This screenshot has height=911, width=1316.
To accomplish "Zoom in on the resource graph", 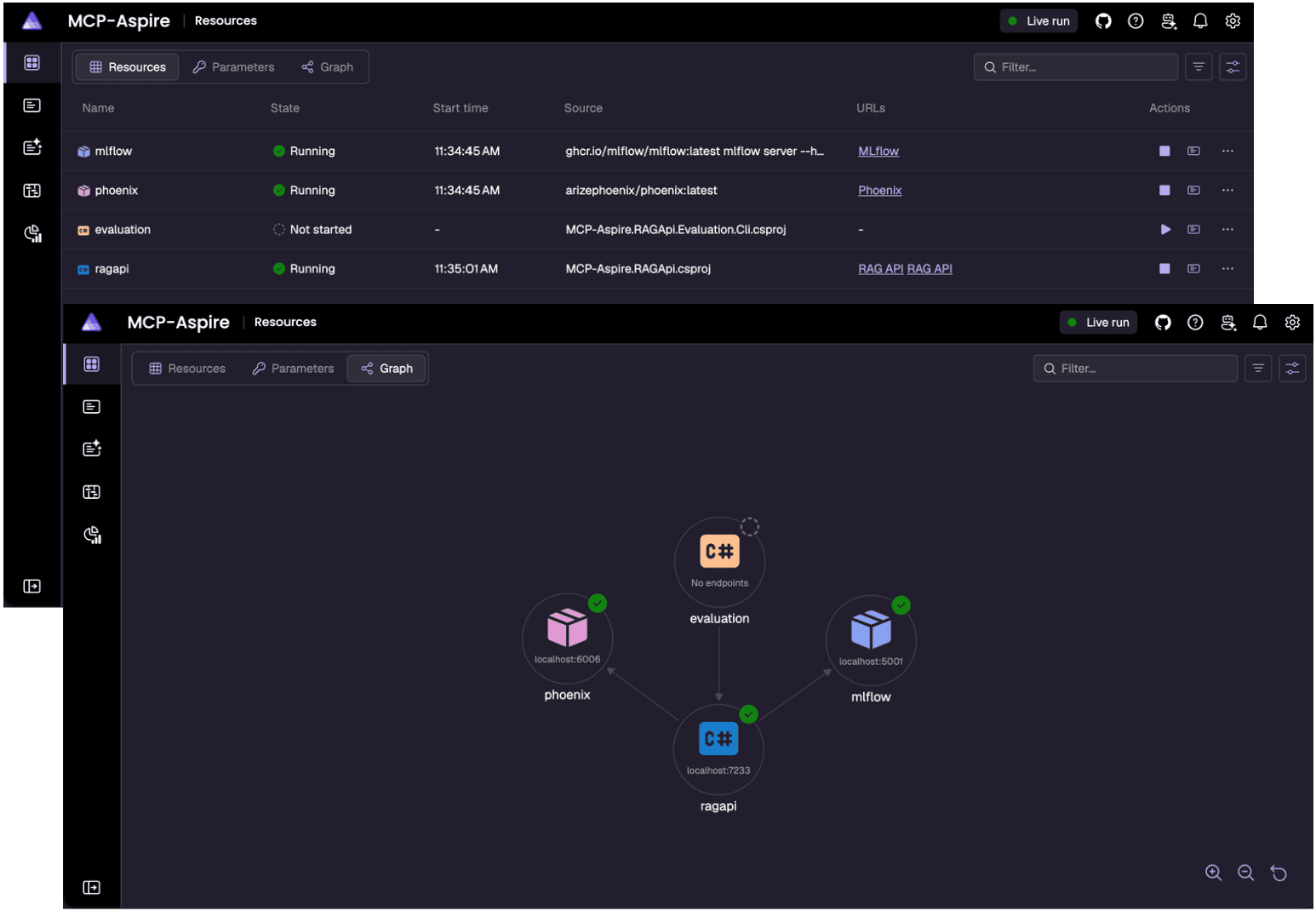I will point(1213,873).
